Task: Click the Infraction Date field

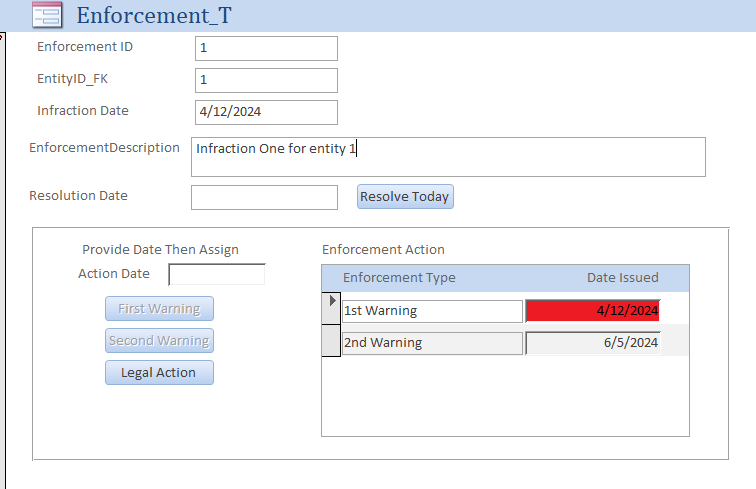Action: pos(266,112)
